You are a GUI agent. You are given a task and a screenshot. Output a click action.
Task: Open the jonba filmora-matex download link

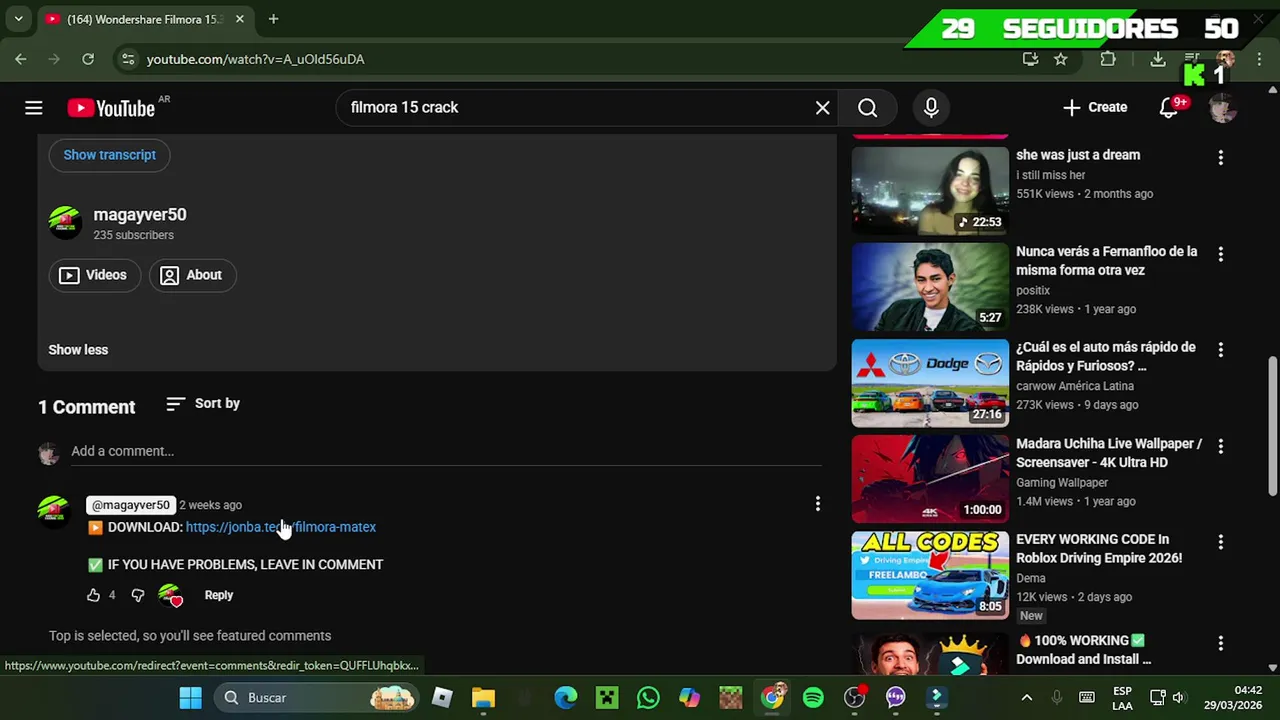click(281, 527)
